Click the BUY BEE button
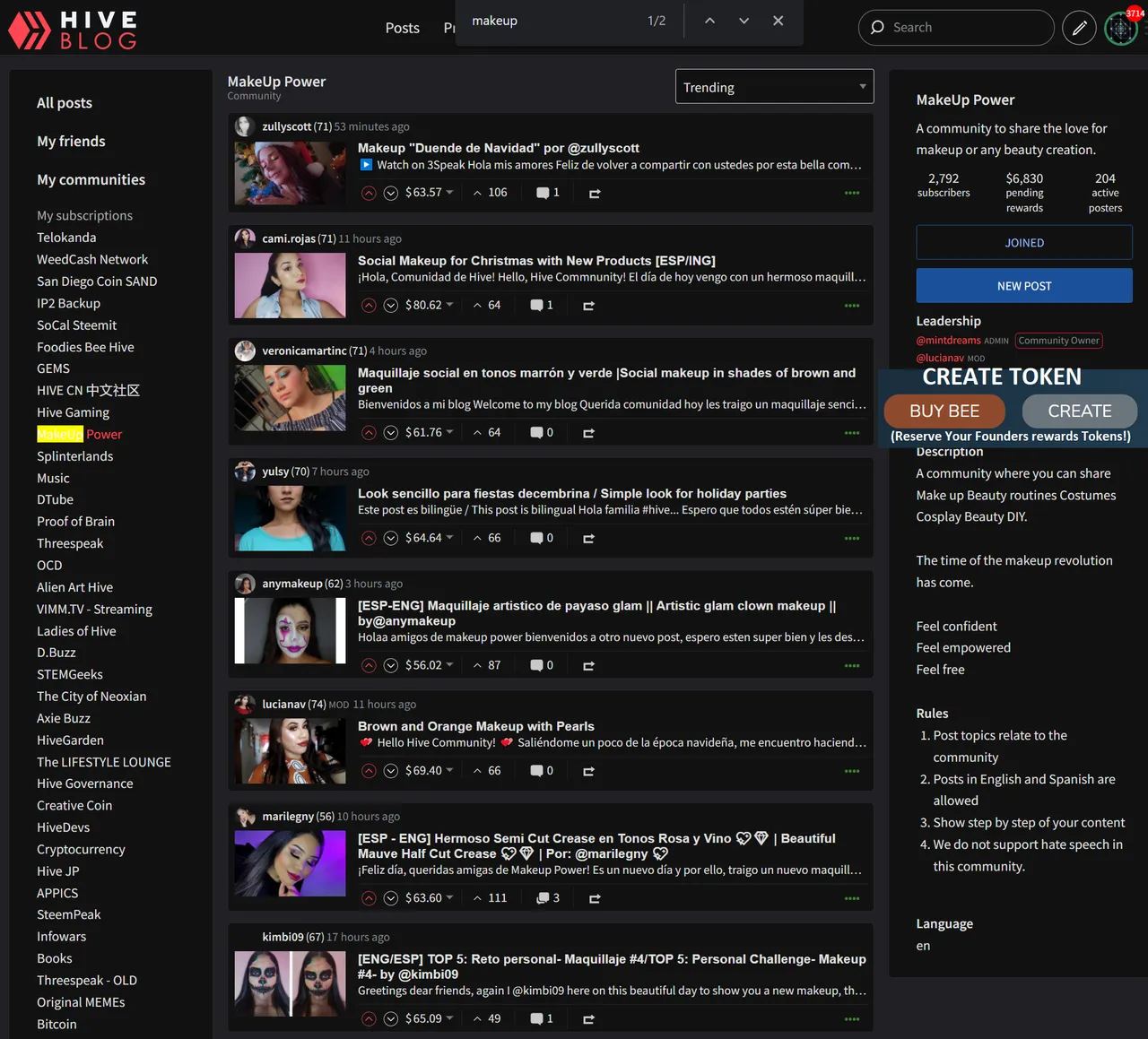Viewport: 1148px width, 1039px height. coord(944,411)
